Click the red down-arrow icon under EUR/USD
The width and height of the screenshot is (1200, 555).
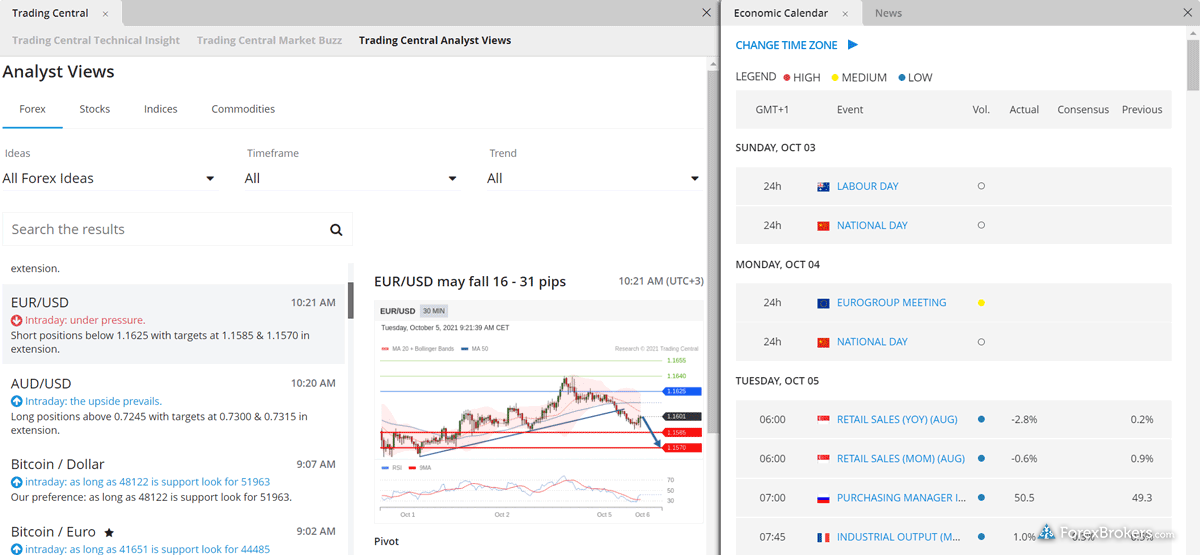16,320
